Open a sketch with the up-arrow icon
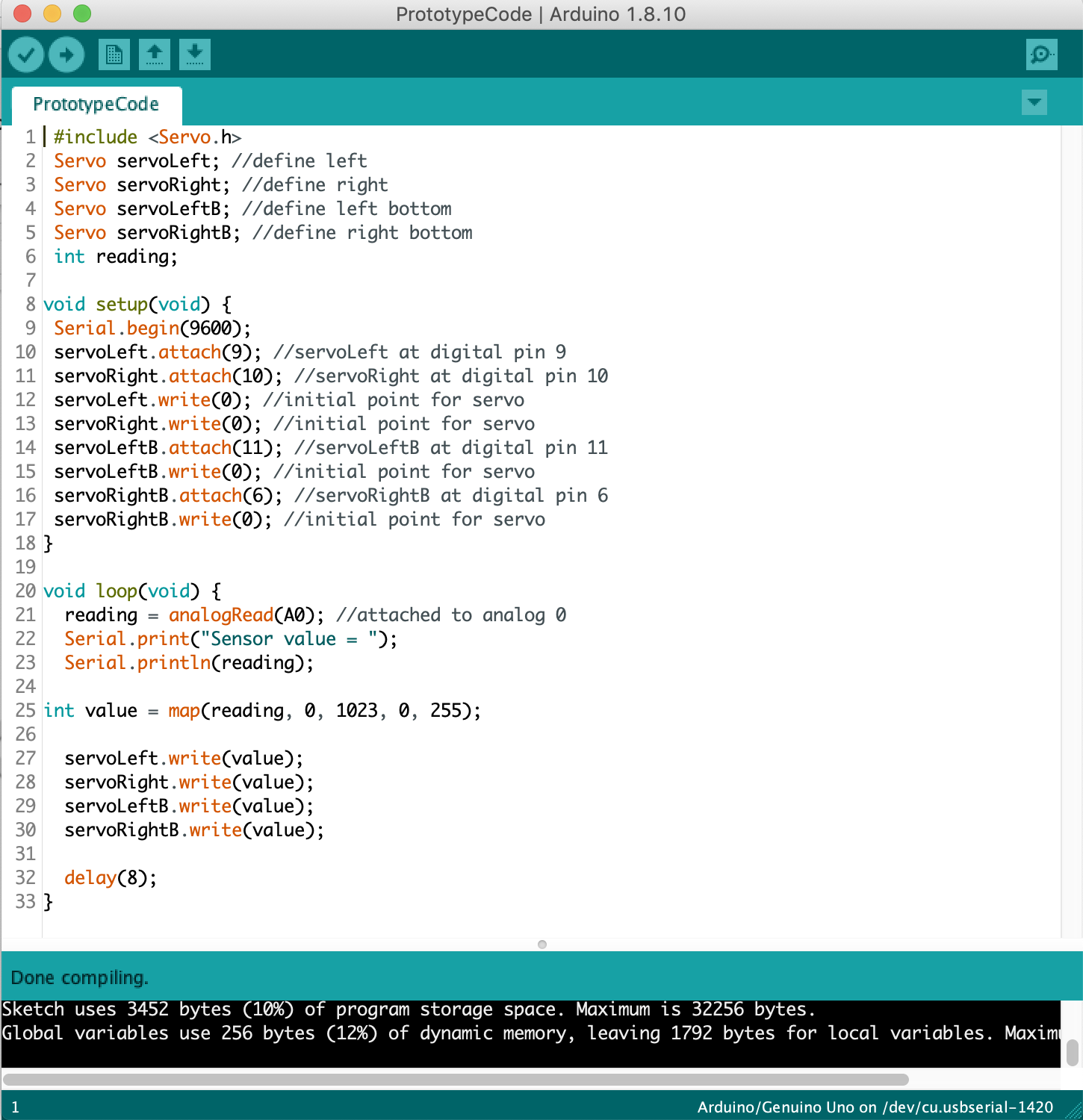This screenshot has width=1083, height=1120. [155, 55]
